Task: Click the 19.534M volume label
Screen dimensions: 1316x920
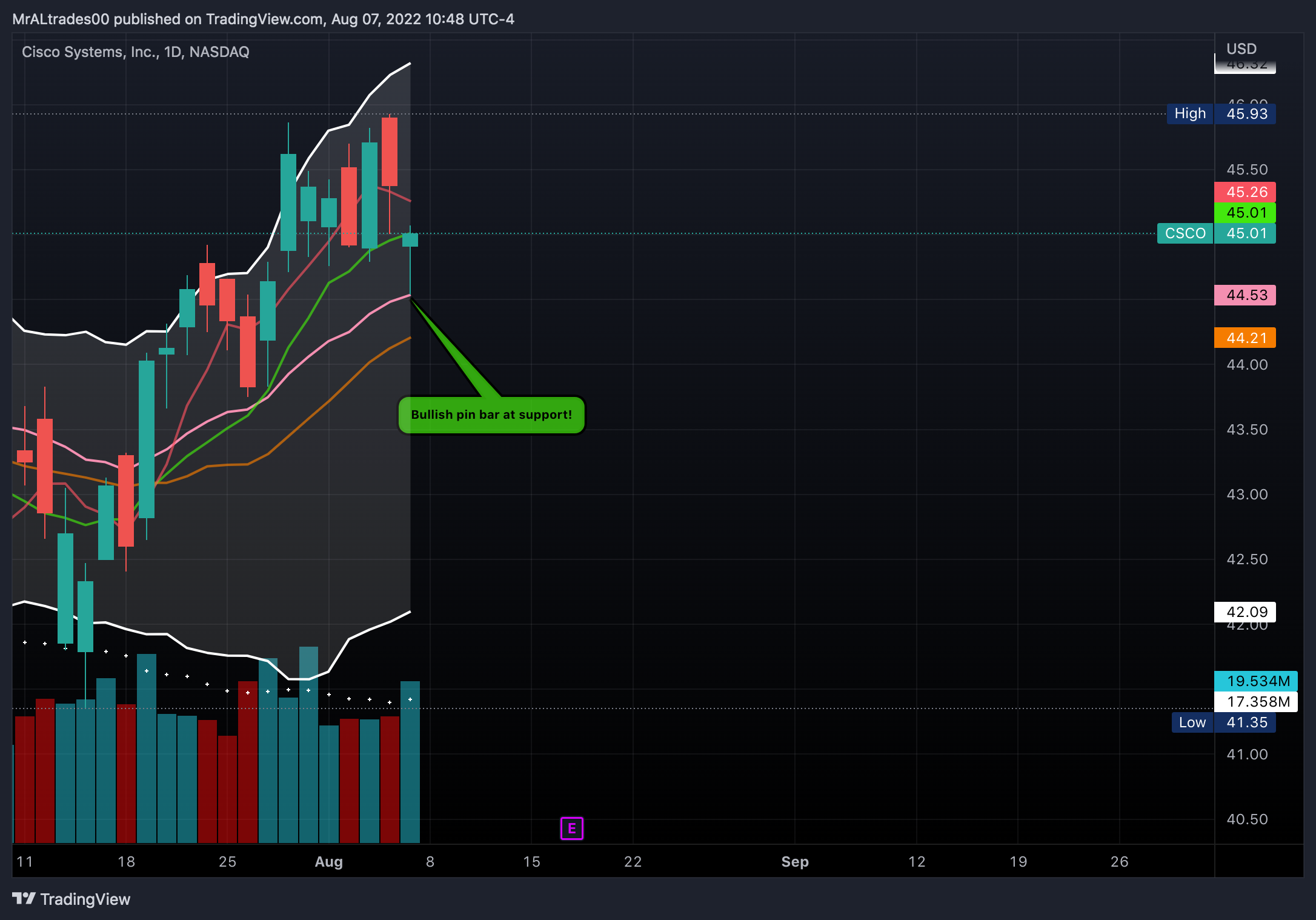Action: coord(1256,681)
